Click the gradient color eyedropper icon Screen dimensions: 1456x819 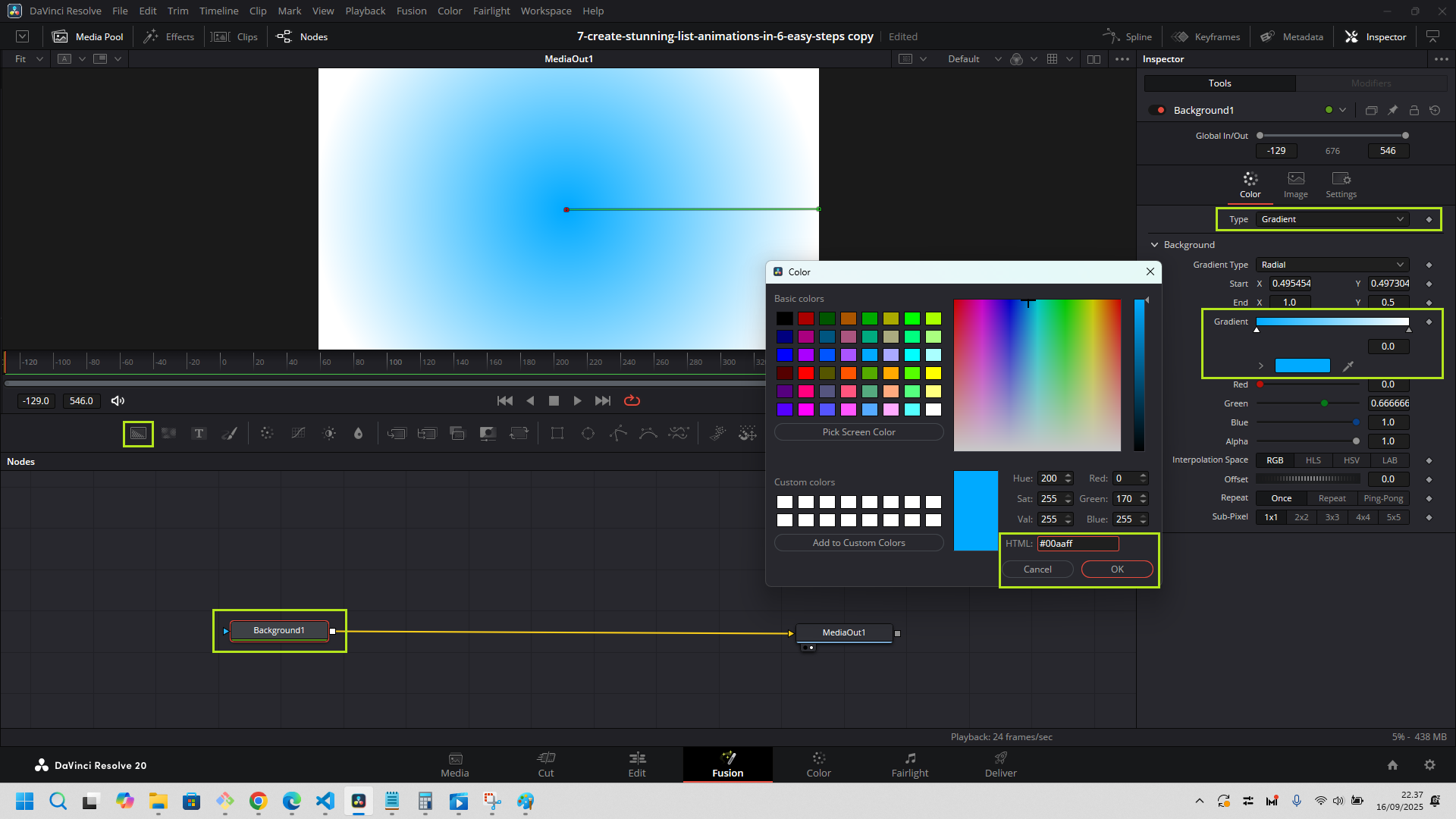(1348, 366)
